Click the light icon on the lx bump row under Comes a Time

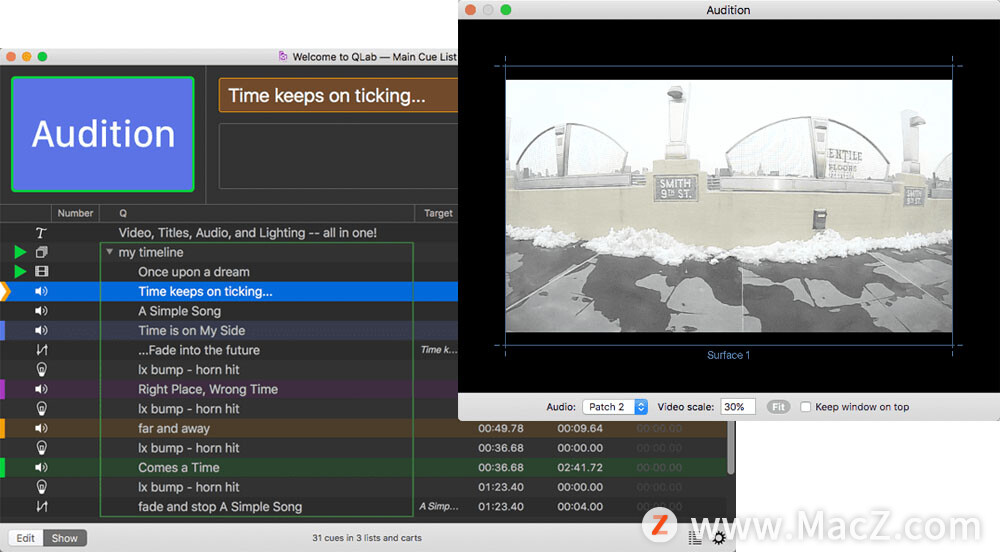click(x=41, y=487)
